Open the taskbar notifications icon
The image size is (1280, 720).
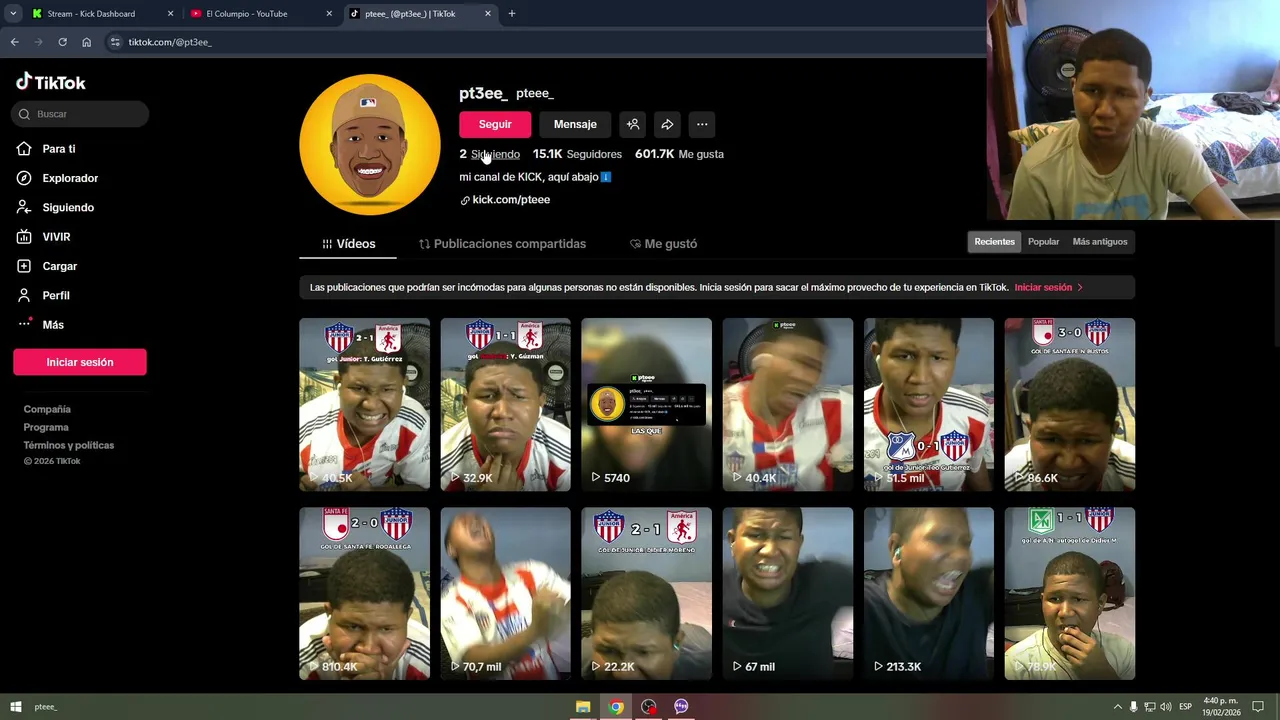pyautogui.click(x=1258, y=707)
